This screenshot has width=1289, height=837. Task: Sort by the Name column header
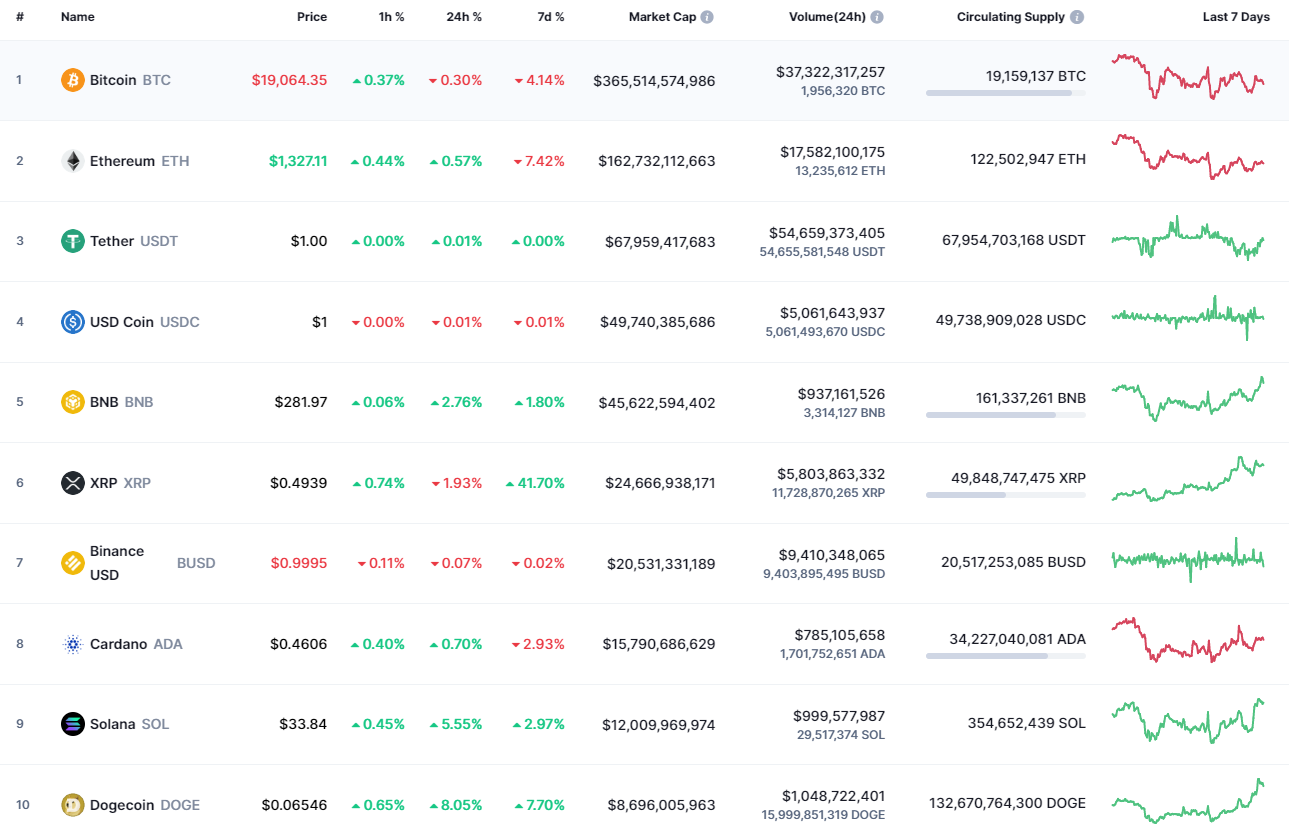[x=77, y=17]
